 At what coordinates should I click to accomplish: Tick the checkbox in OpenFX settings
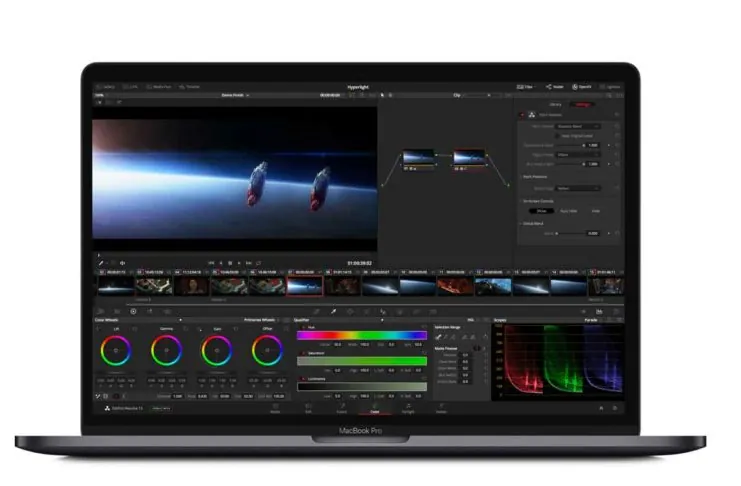558,136
